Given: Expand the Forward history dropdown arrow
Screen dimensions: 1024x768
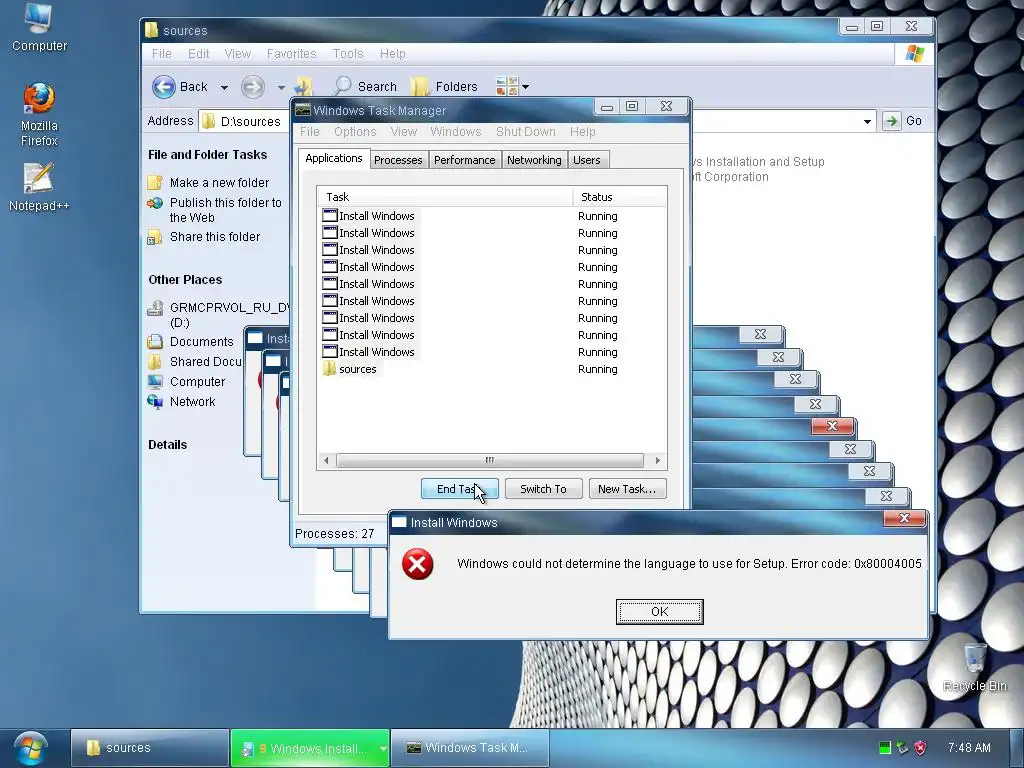Looking at the screenshot, I should [281, 87].
